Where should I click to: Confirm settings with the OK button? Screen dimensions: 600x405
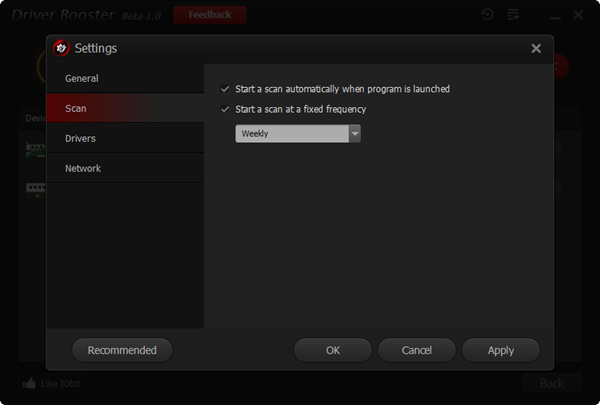[x=333, y=350]
